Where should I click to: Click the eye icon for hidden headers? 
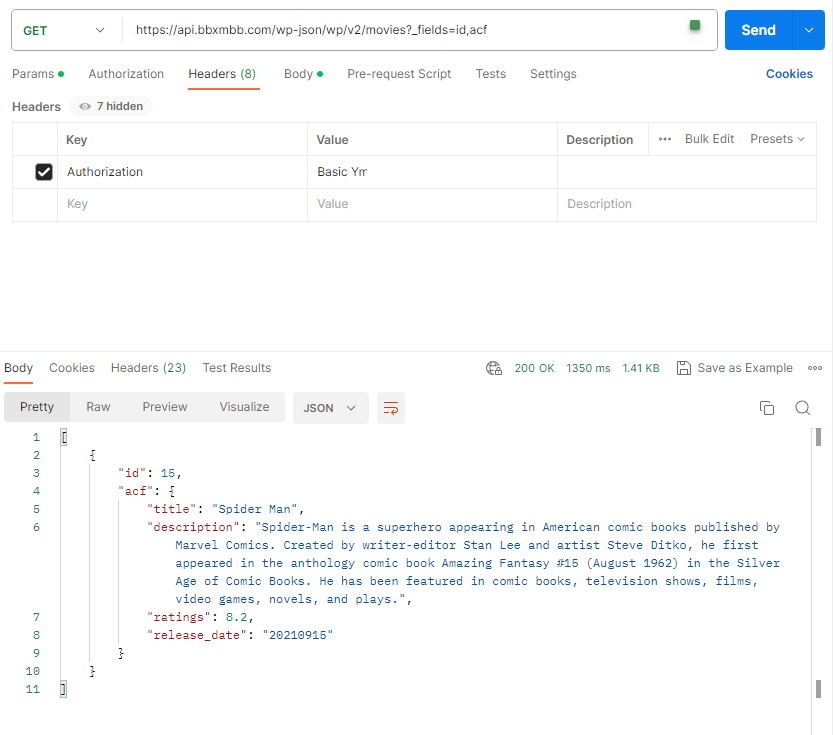pos(85,107)
